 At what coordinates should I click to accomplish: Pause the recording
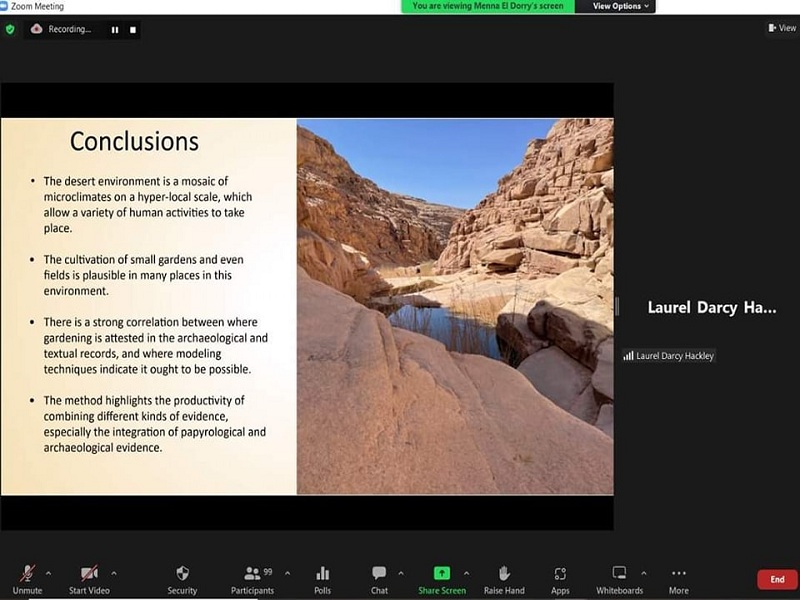tap(115, 30)
